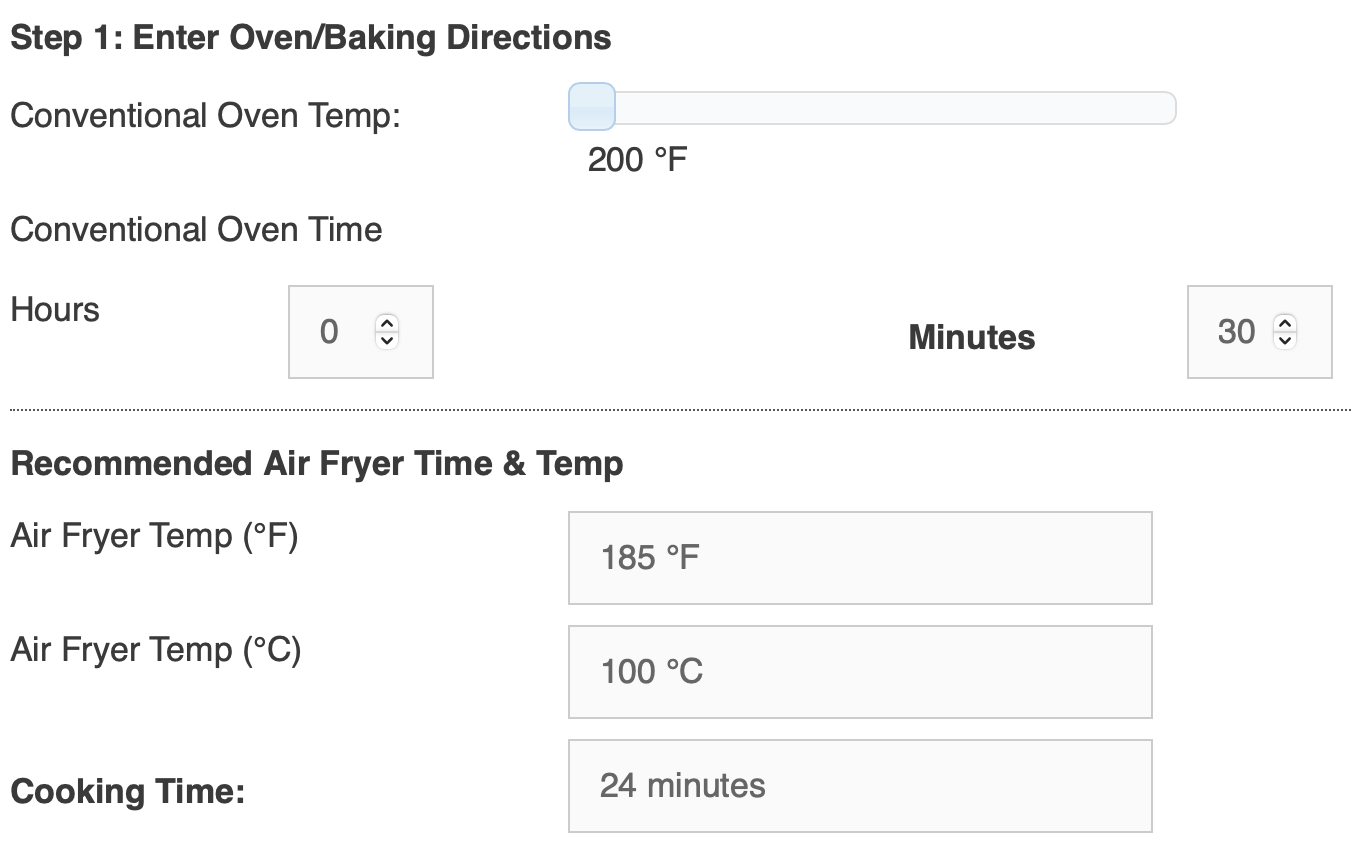Click inside the Air Fryer Temp (°C) field

tap(860, 671)
